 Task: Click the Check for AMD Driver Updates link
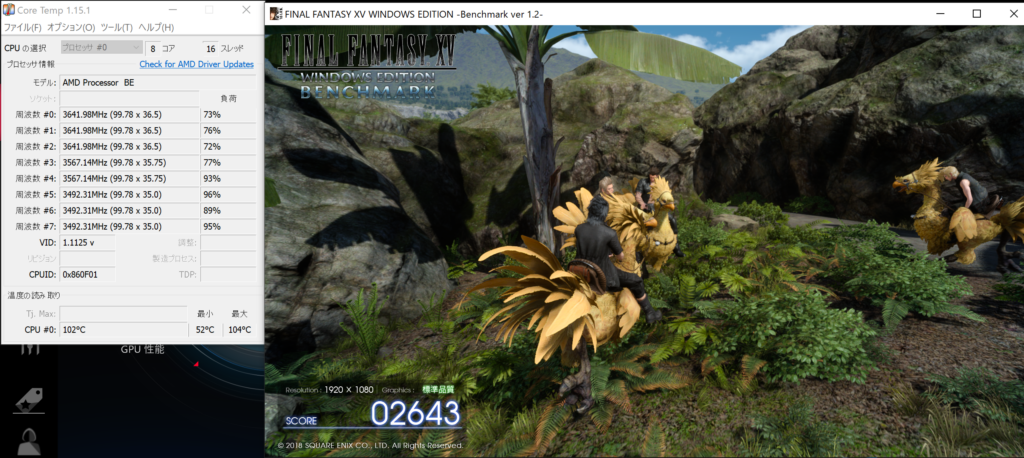click(197, 64)
